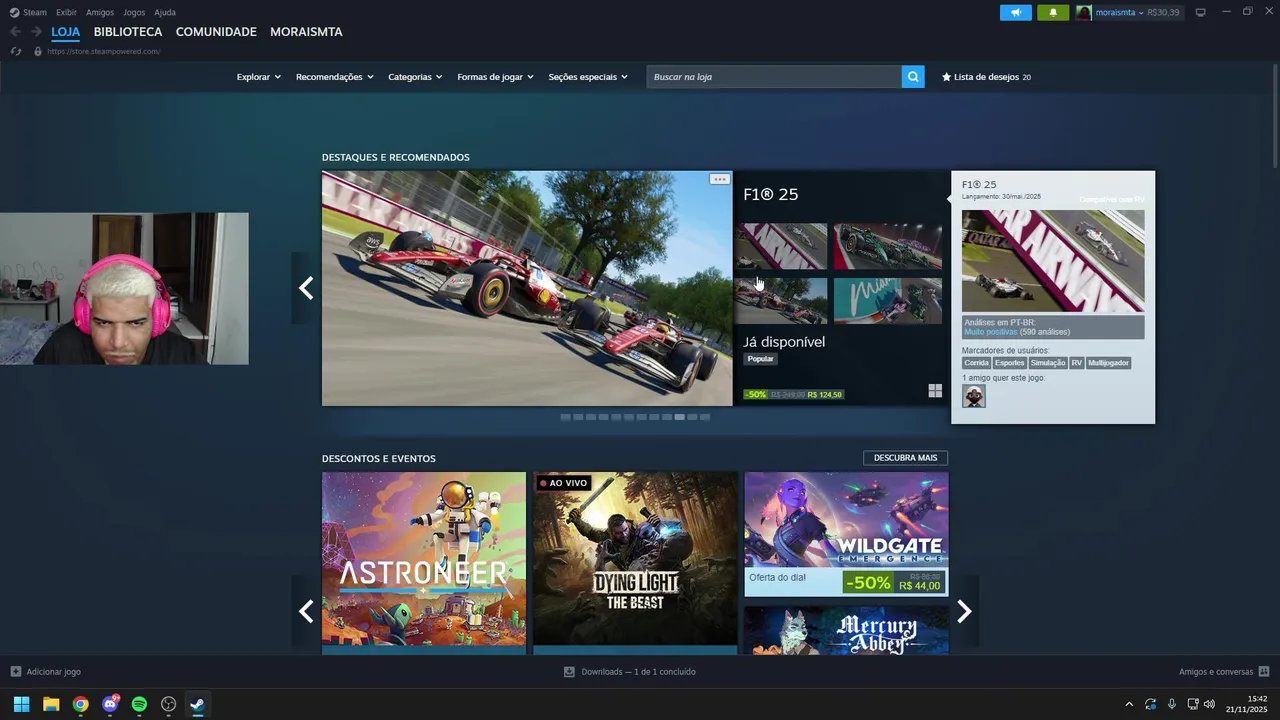Open the Dying Light The Beast live card
1280x720 pixels.
[x=635, y=563]
